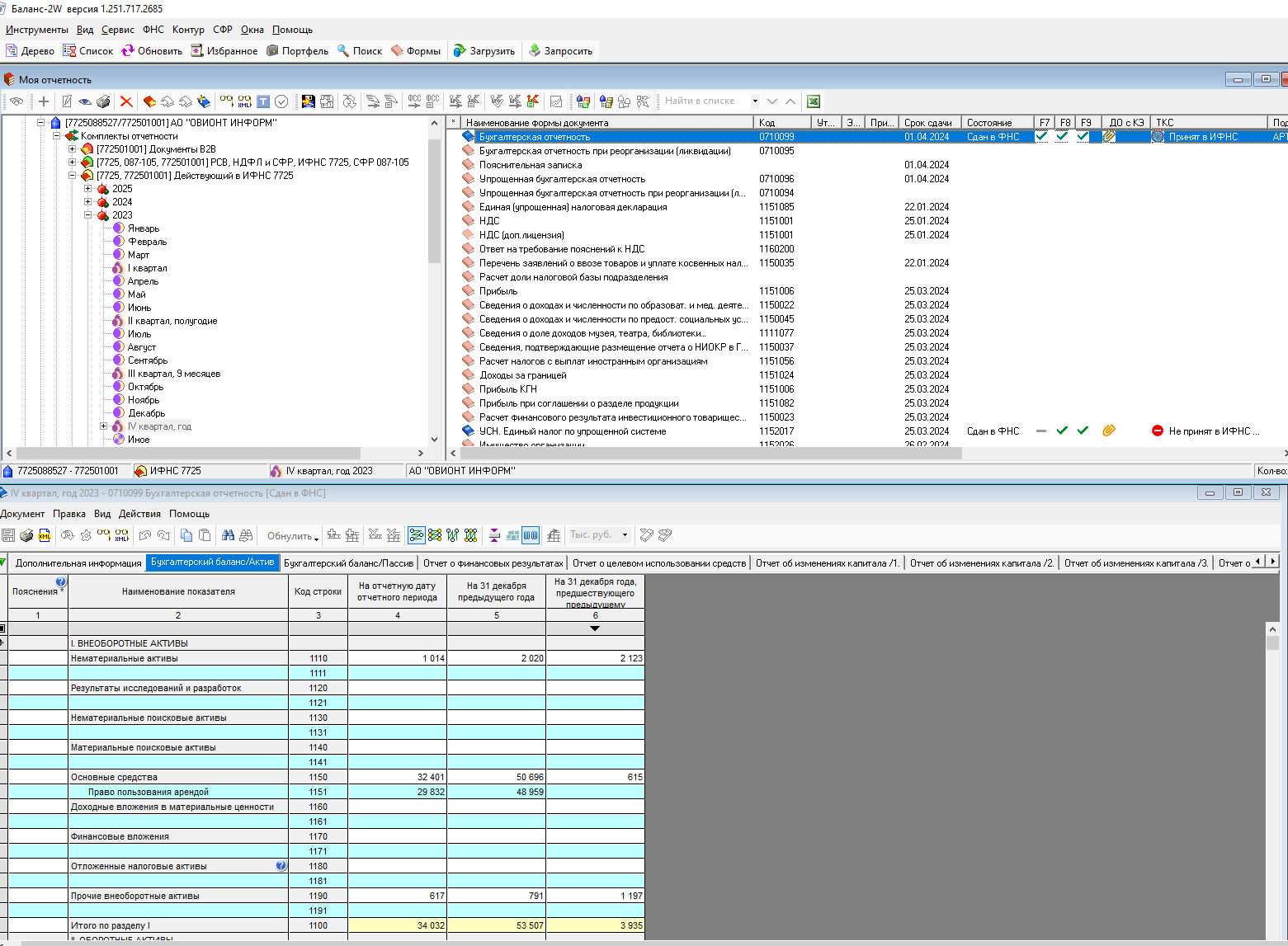Click the orange attachment icon in Бухгалтерская отчетность row
This screenshot has width=1288, height=946.
(x=1109, y=137)
